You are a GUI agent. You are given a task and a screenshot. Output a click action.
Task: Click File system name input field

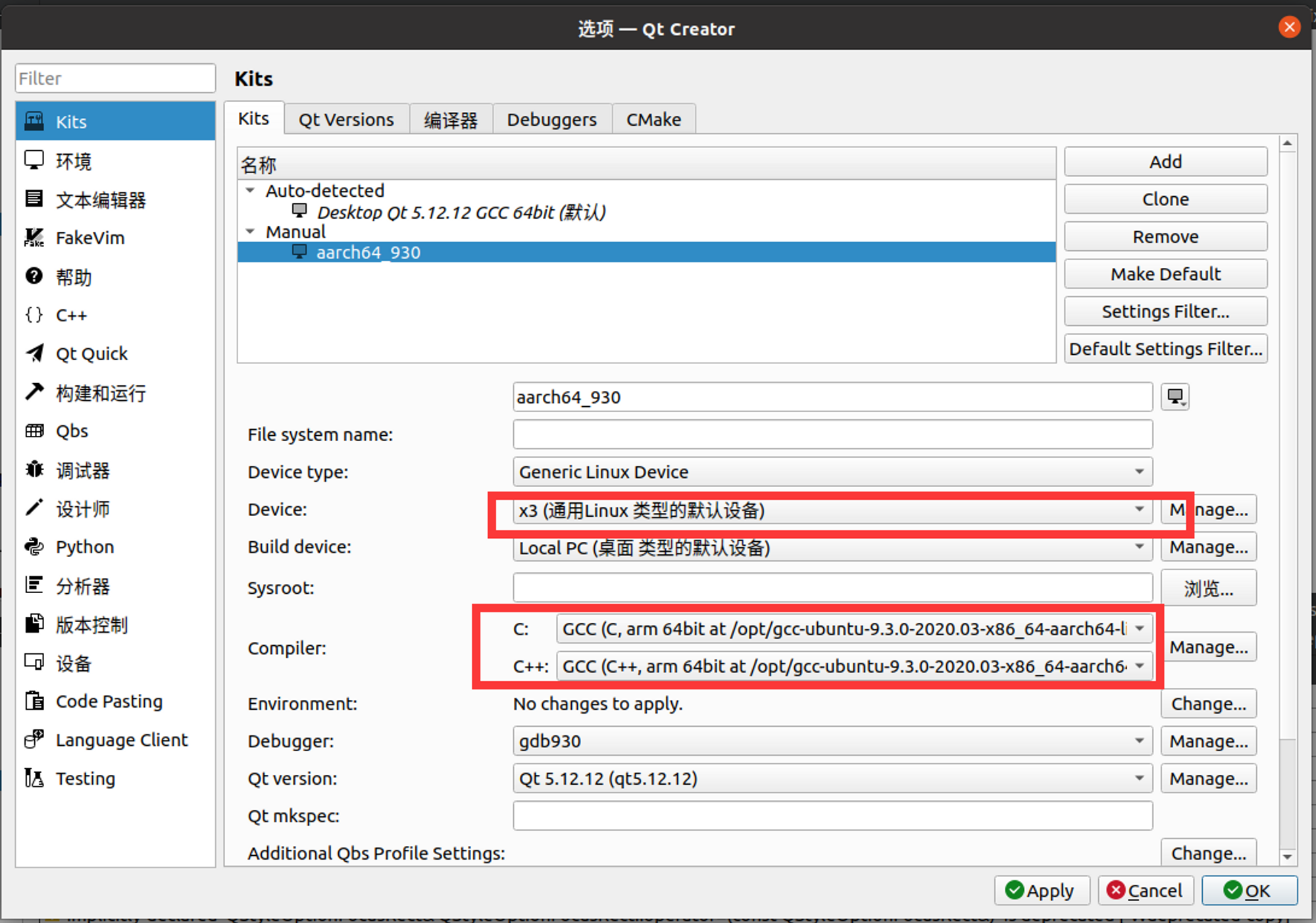click(832, 435)
